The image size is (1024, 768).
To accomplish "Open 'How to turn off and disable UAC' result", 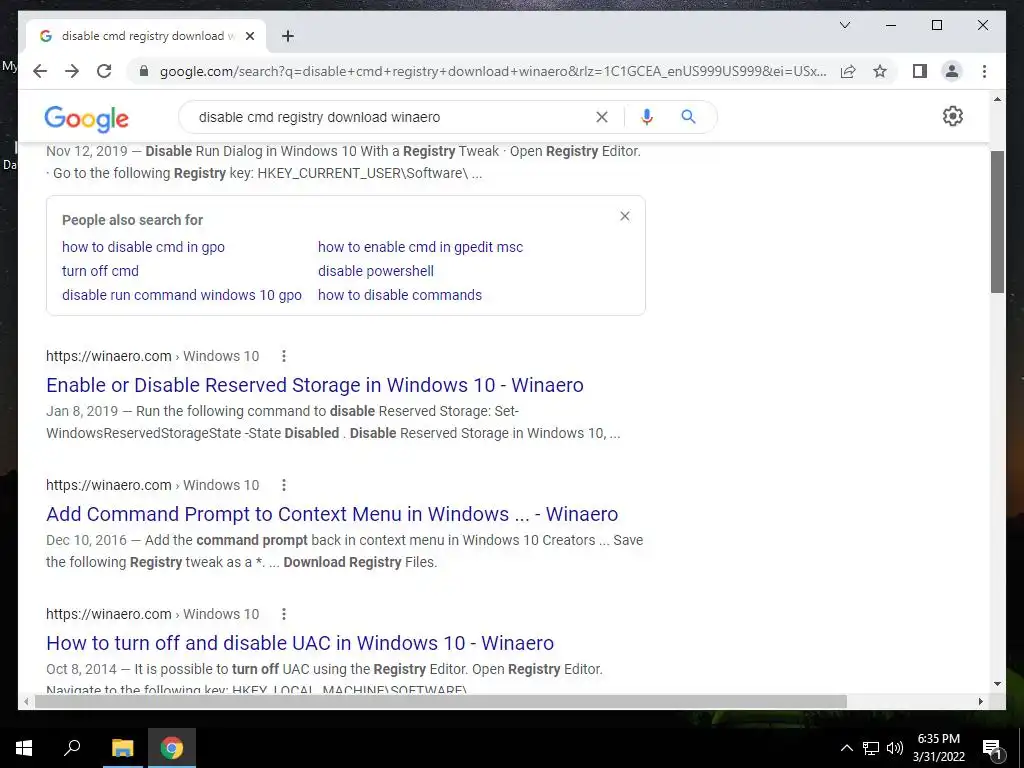I will pyautogui.click(x=300, y=643).
